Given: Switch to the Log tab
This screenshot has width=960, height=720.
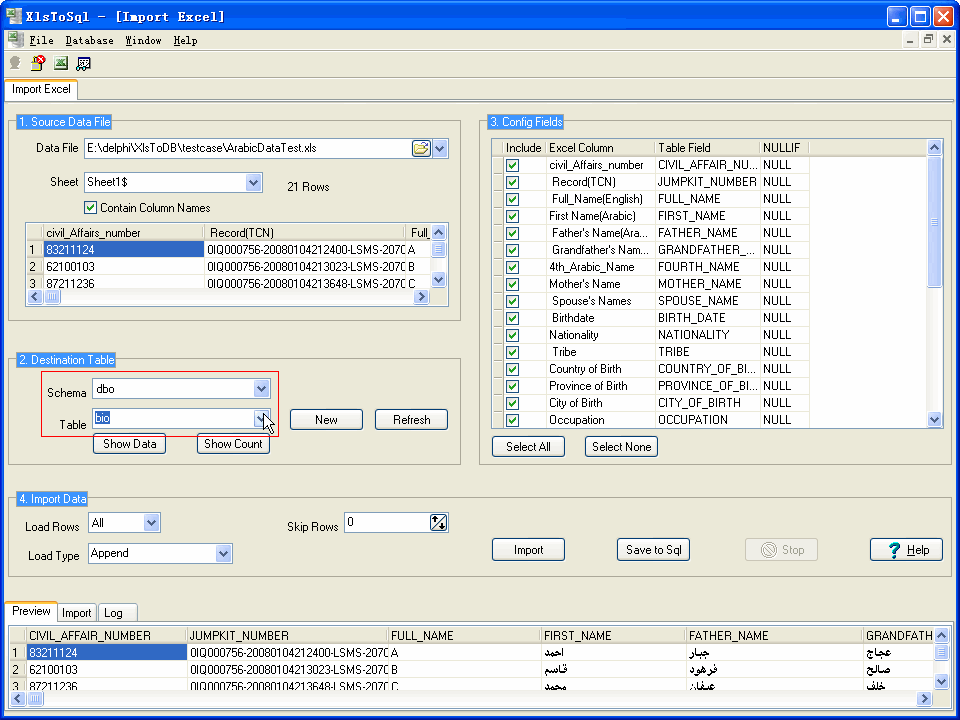Looking at the screenshot, I should click(113, 612).
